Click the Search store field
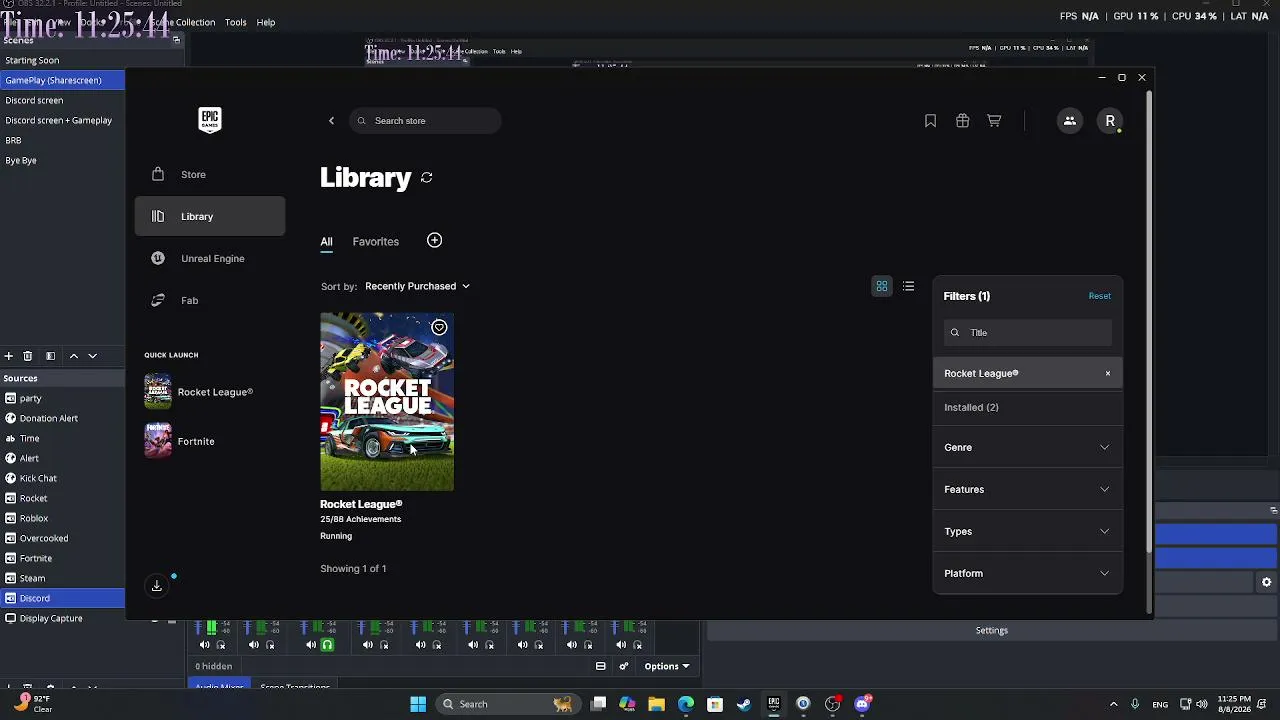Screen dimensions: 1280x720 (426, 121)
